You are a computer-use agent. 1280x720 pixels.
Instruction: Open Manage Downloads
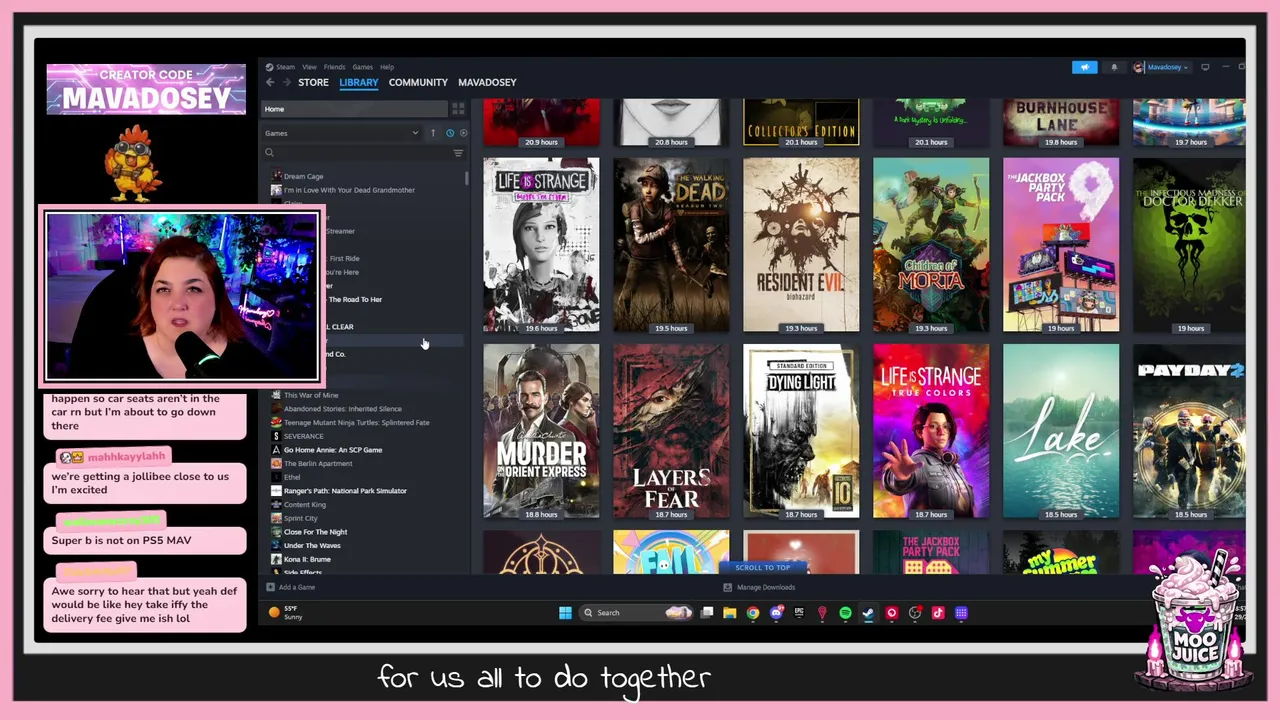pos(759,587)
